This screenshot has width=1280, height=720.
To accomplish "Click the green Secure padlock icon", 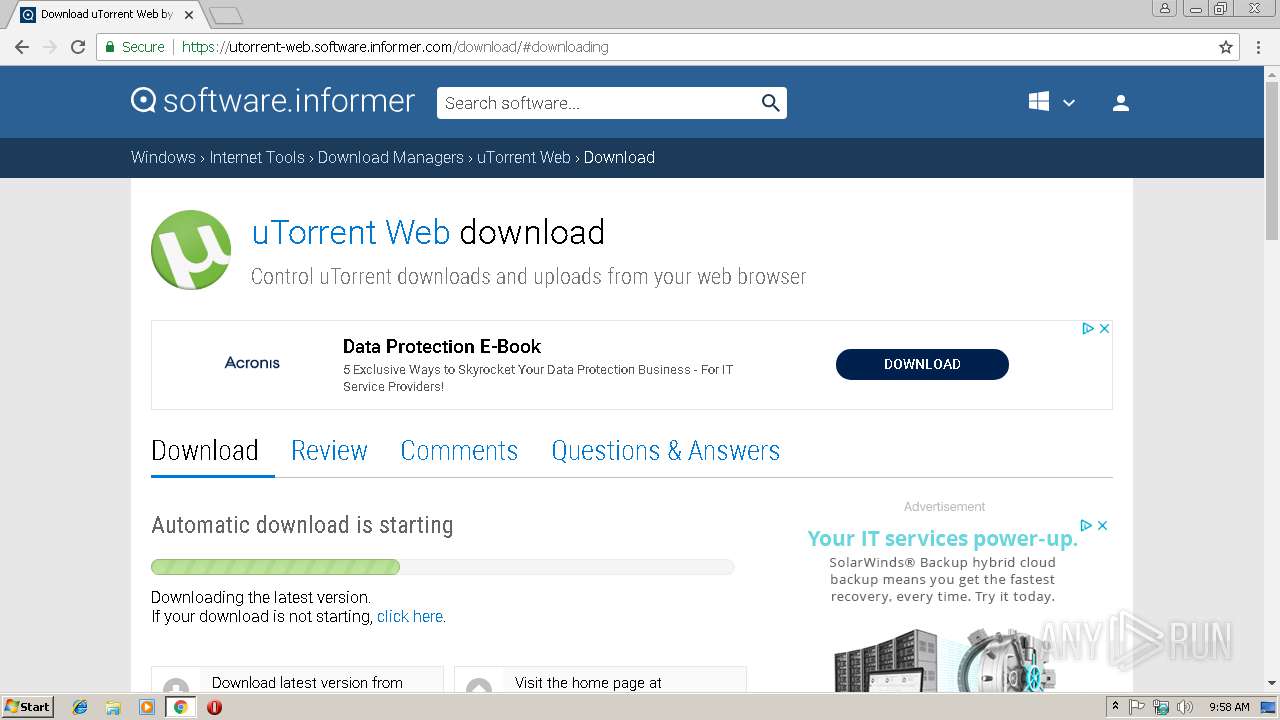I will click(x=110, y=47).
